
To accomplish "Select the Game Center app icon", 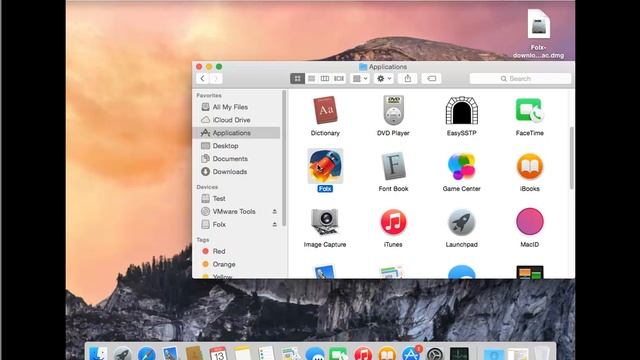I will pyautogui.click(x=461, y=166).
